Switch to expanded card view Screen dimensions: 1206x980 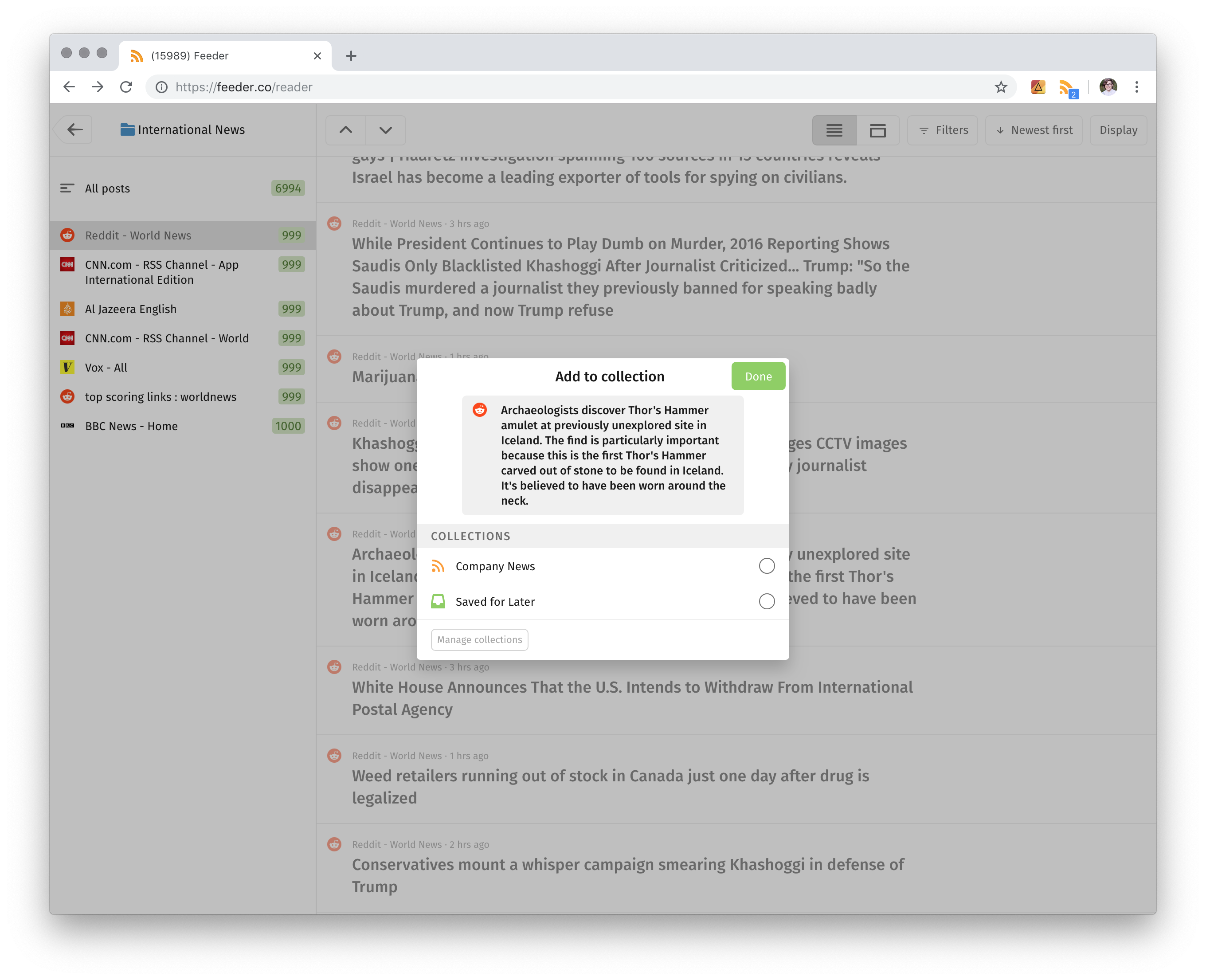(x=877, y=130)
